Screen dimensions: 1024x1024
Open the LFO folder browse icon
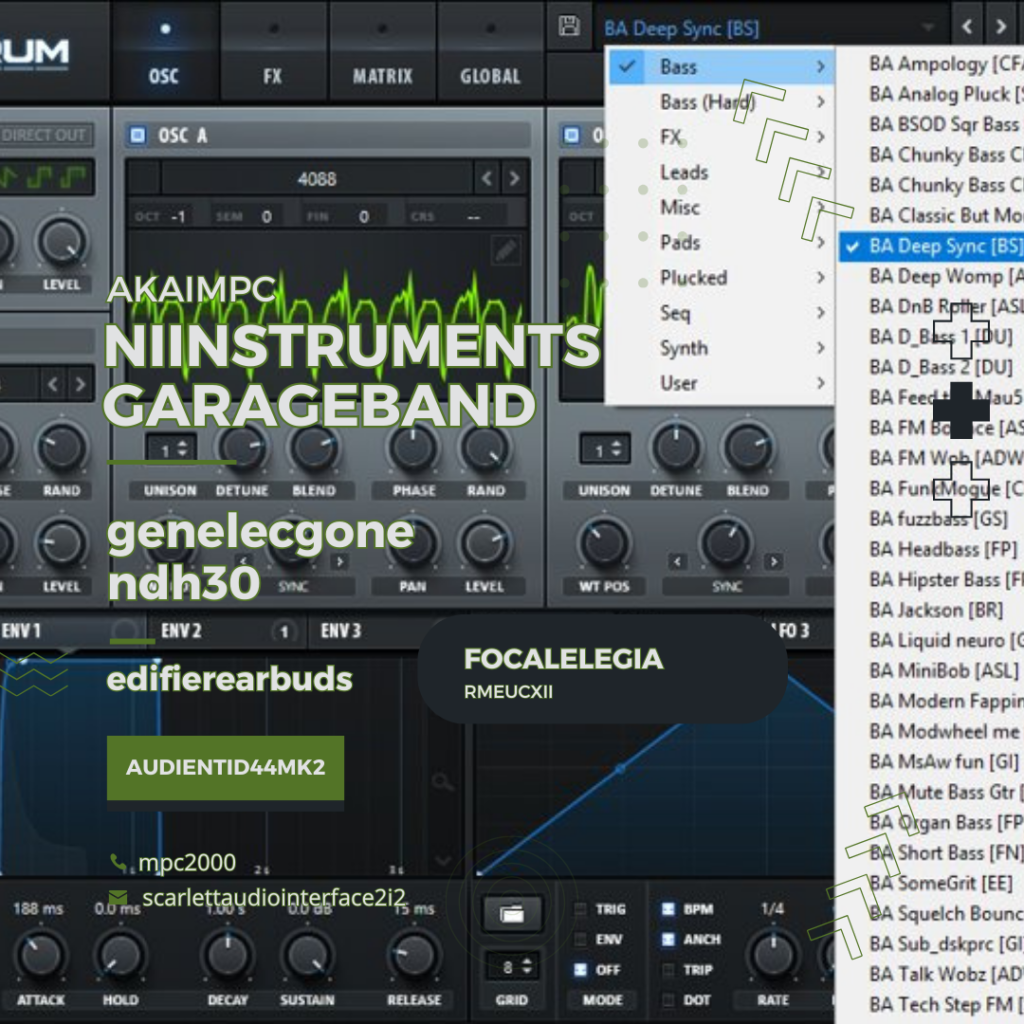coord(512,914)
